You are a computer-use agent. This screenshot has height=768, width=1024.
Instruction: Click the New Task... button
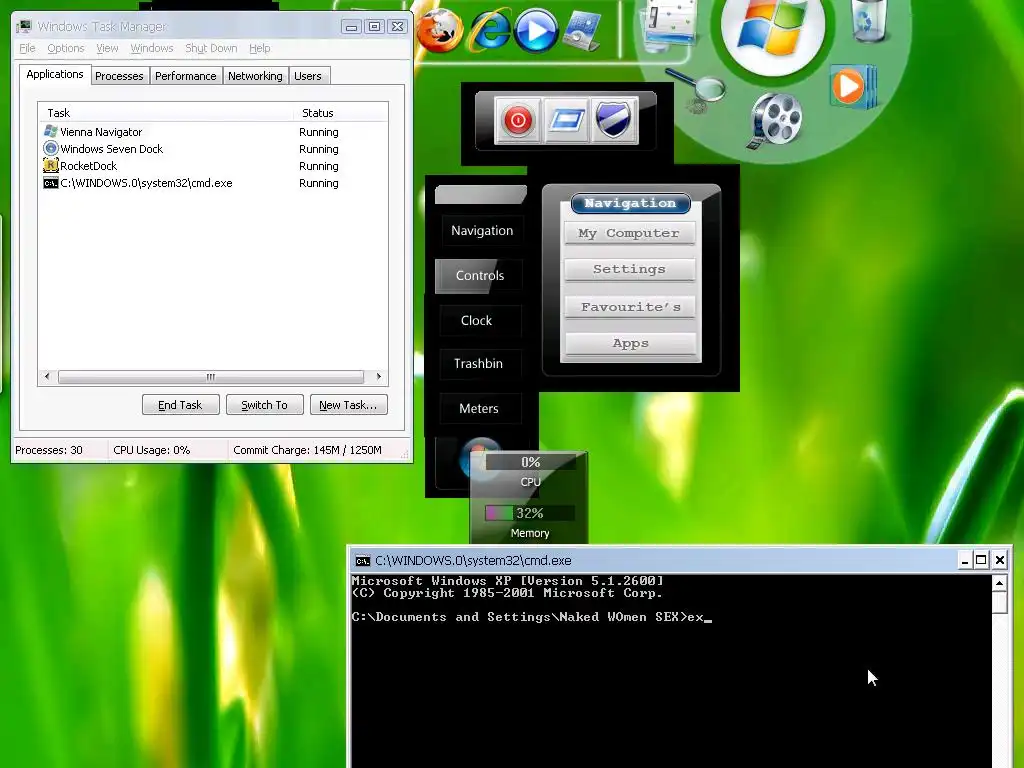pos(348,405)
